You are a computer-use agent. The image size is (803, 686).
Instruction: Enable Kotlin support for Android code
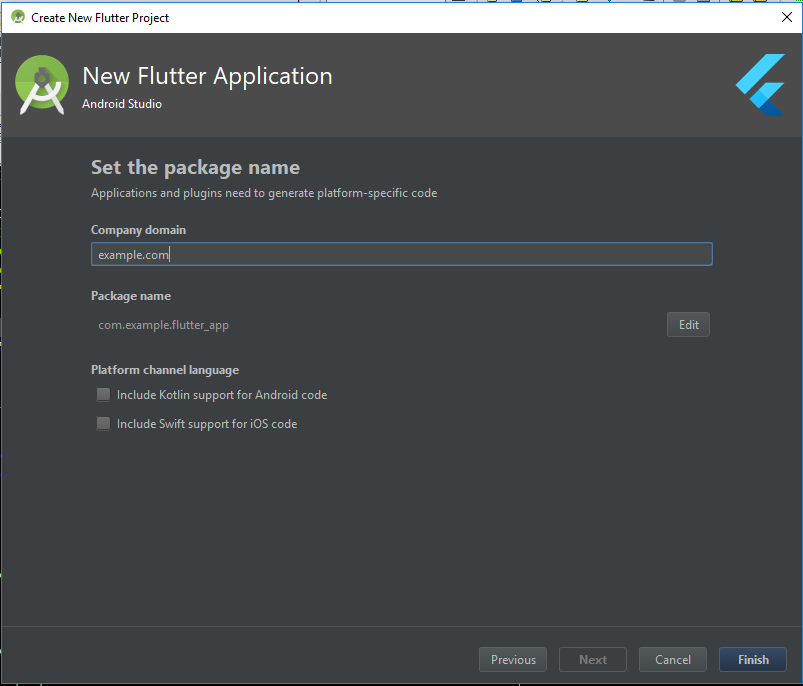coord(103,394)
